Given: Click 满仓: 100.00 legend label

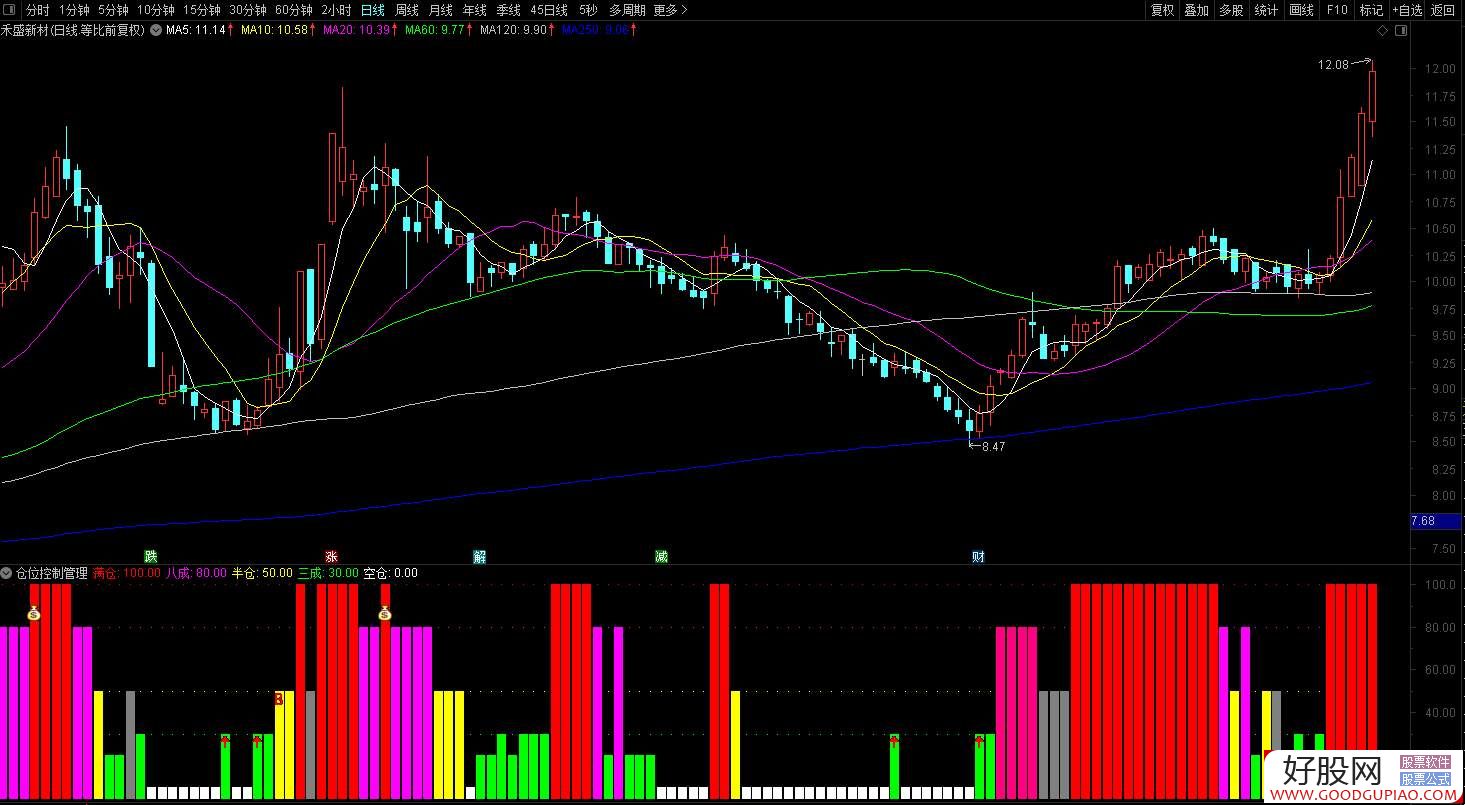Looking at the screenshot, I should pos(126,573).
